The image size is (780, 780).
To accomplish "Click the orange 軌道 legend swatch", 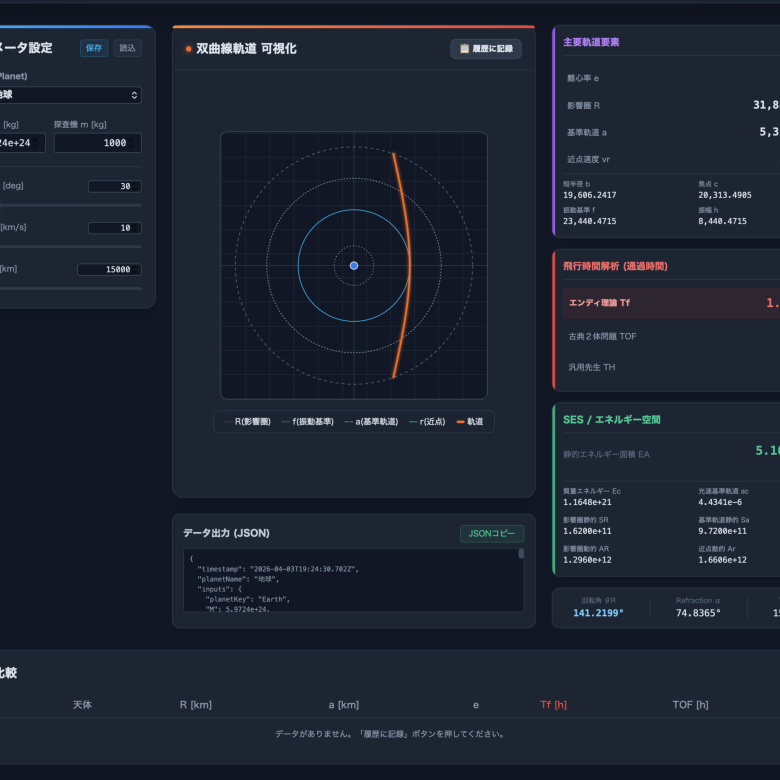I will [x=460, y=422].
